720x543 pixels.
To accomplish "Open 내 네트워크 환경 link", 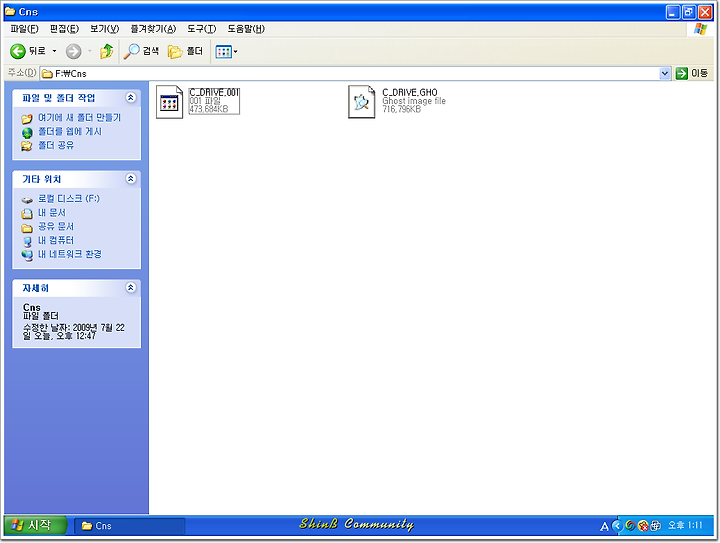I will coord(70,254).
